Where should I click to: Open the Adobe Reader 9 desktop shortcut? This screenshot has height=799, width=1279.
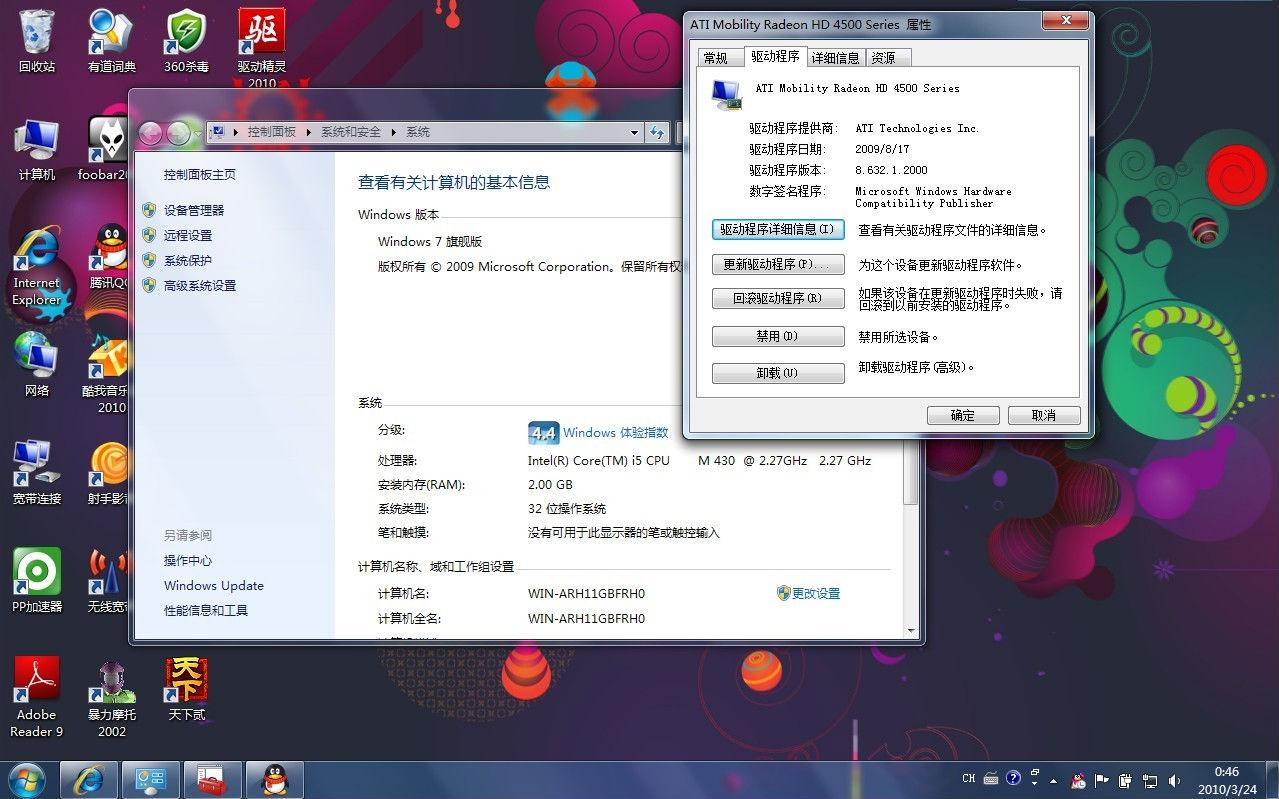pyautogui.click(x=37, y=696)
